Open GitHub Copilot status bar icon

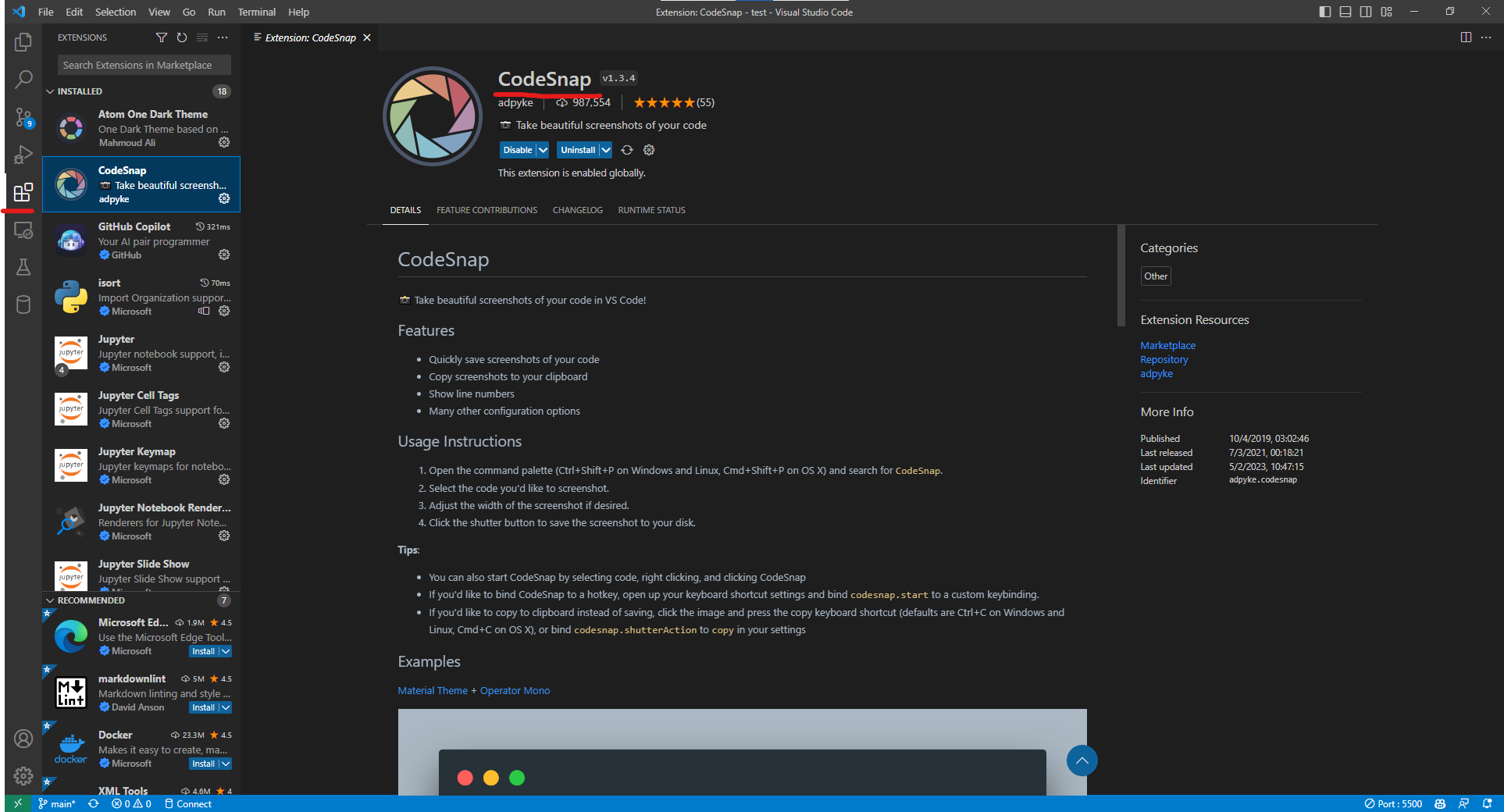pyautogui.click(x=1440, y=803)
